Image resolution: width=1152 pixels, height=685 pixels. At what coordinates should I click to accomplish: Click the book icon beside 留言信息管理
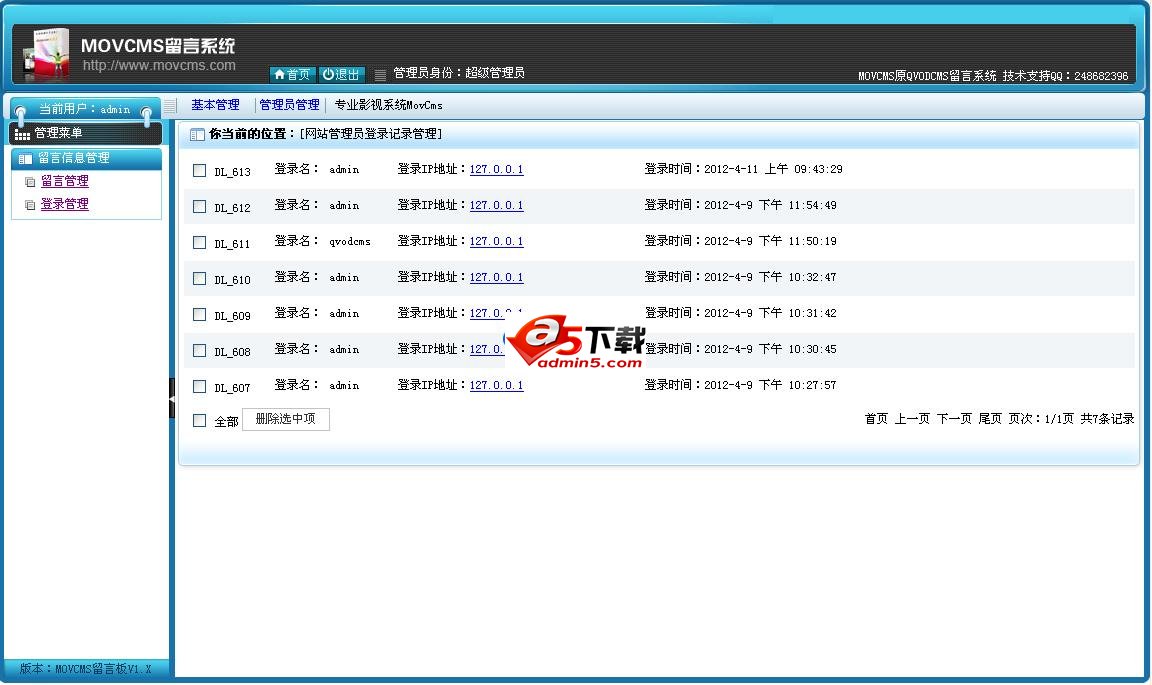(x=26, y=159)
